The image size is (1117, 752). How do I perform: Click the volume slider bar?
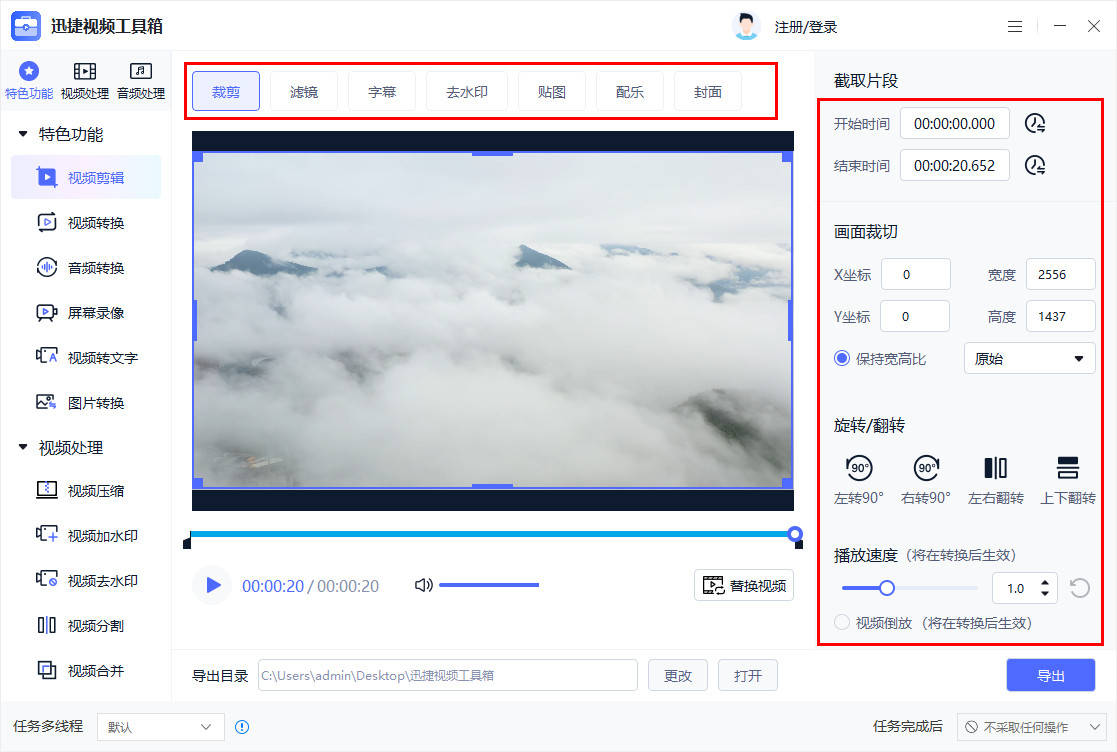pyautogui.click(x=489, y=585)
